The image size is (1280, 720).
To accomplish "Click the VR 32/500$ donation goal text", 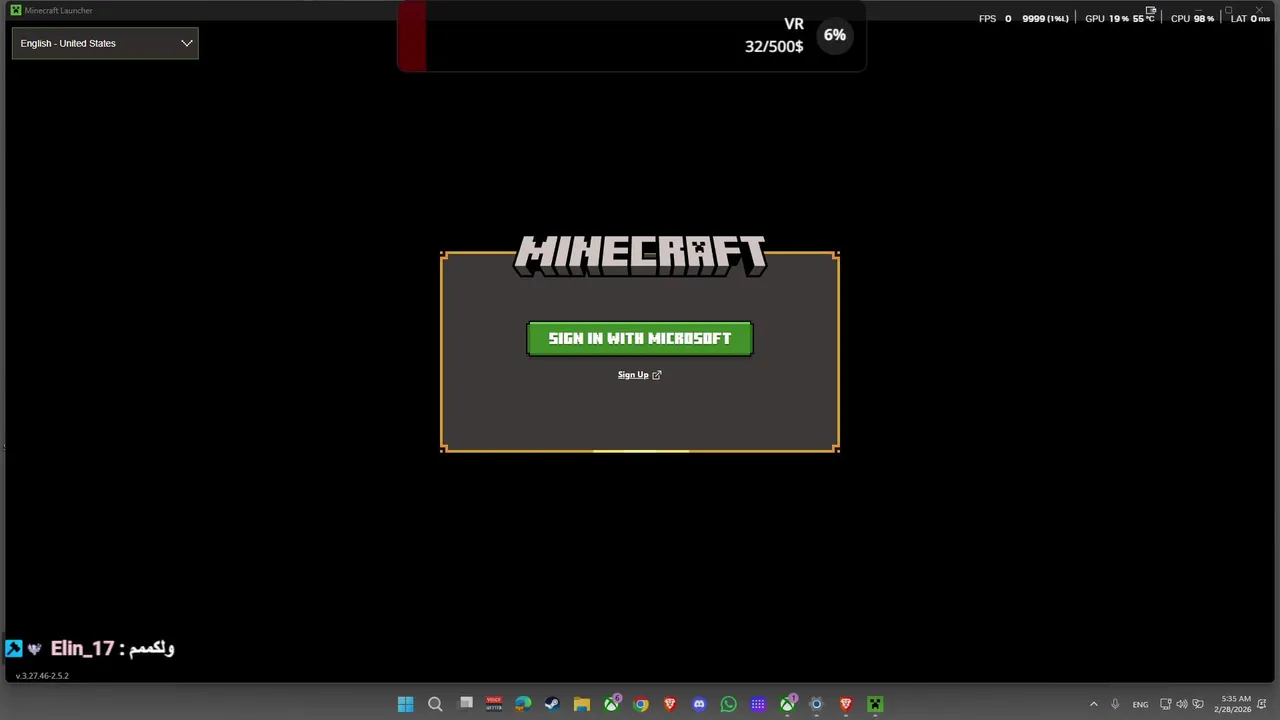I will [x=774, y=35].
